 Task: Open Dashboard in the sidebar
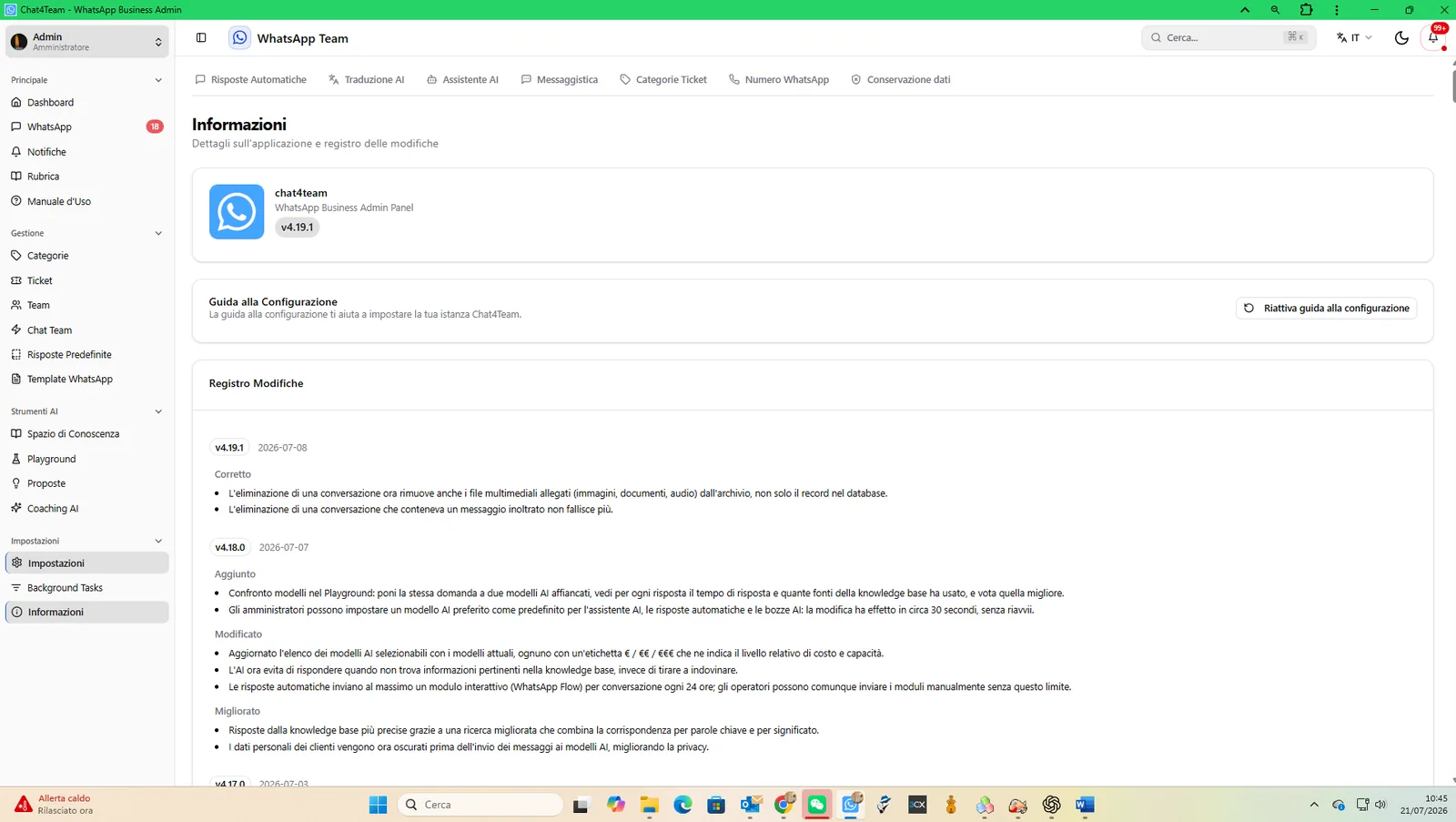pos(86,103)
